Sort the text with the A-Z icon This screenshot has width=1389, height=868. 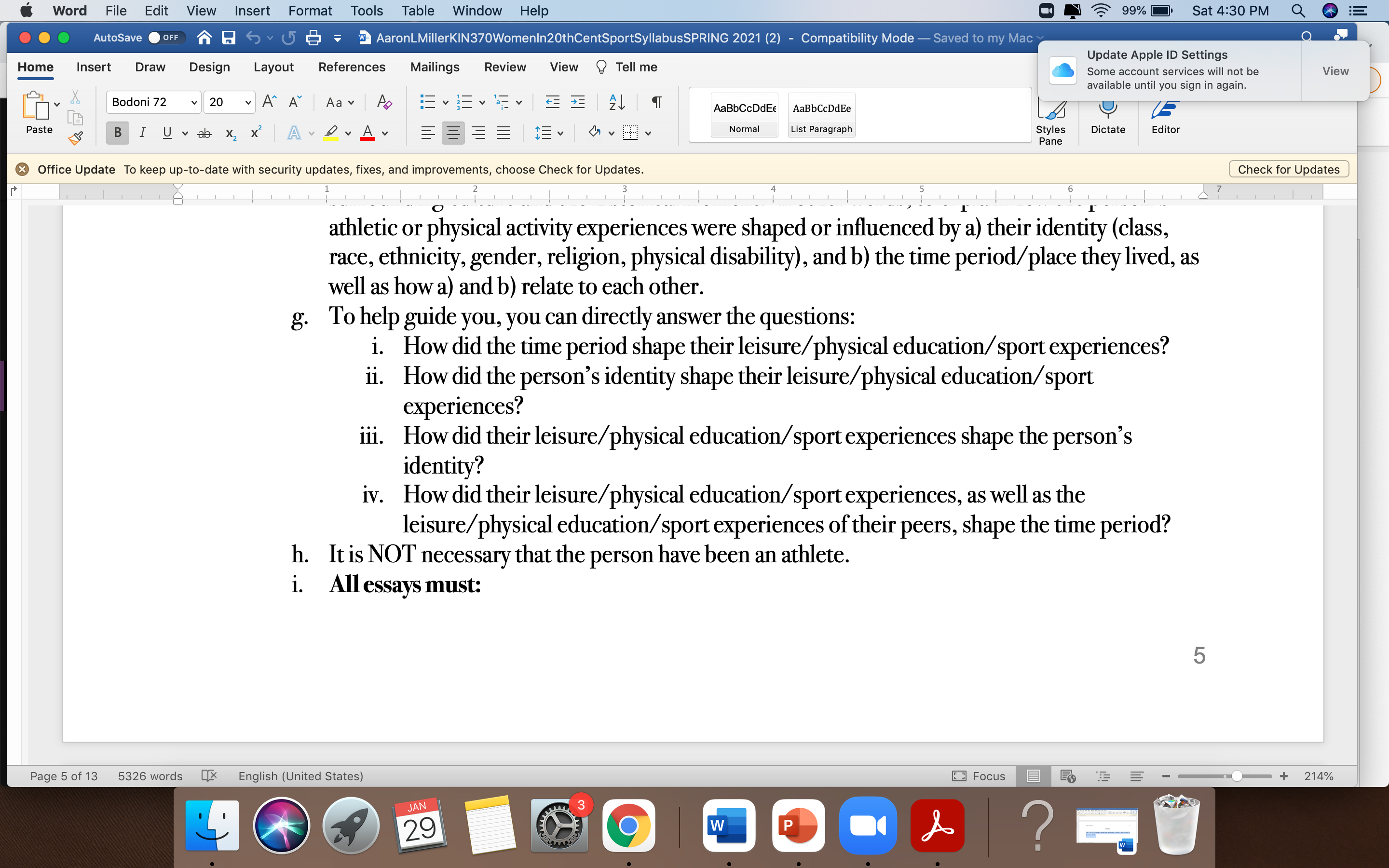pos(616,102)
